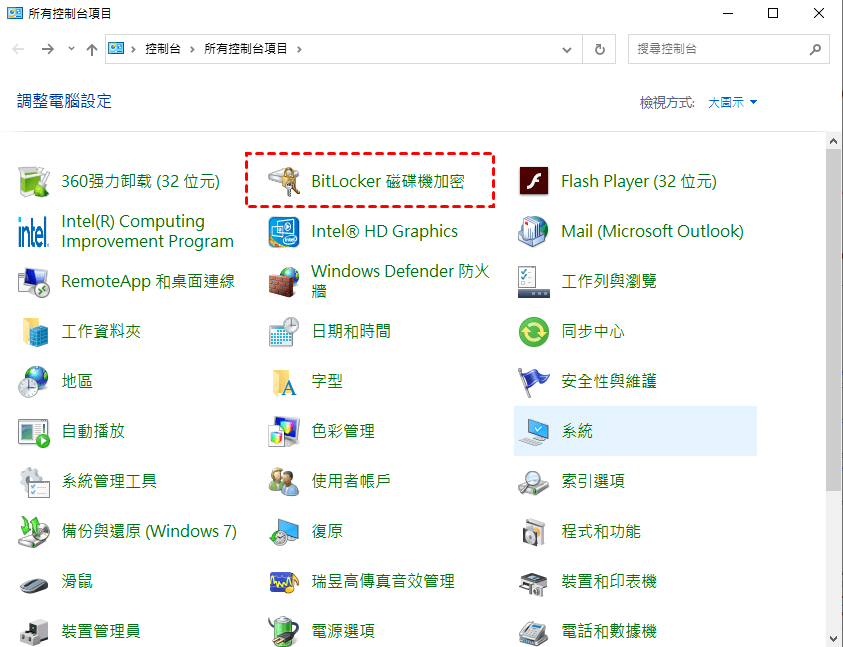The width and height of the screenshot is (843, 647).
Task: Open 裝置管理員 icon
Action: [34, 632]
